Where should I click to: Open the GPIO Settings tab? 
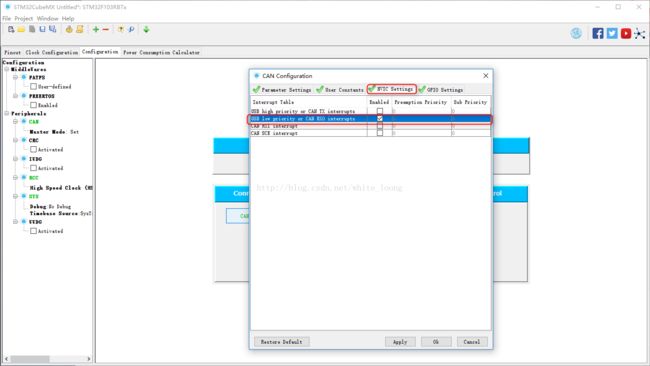click(x=441, y=90)
